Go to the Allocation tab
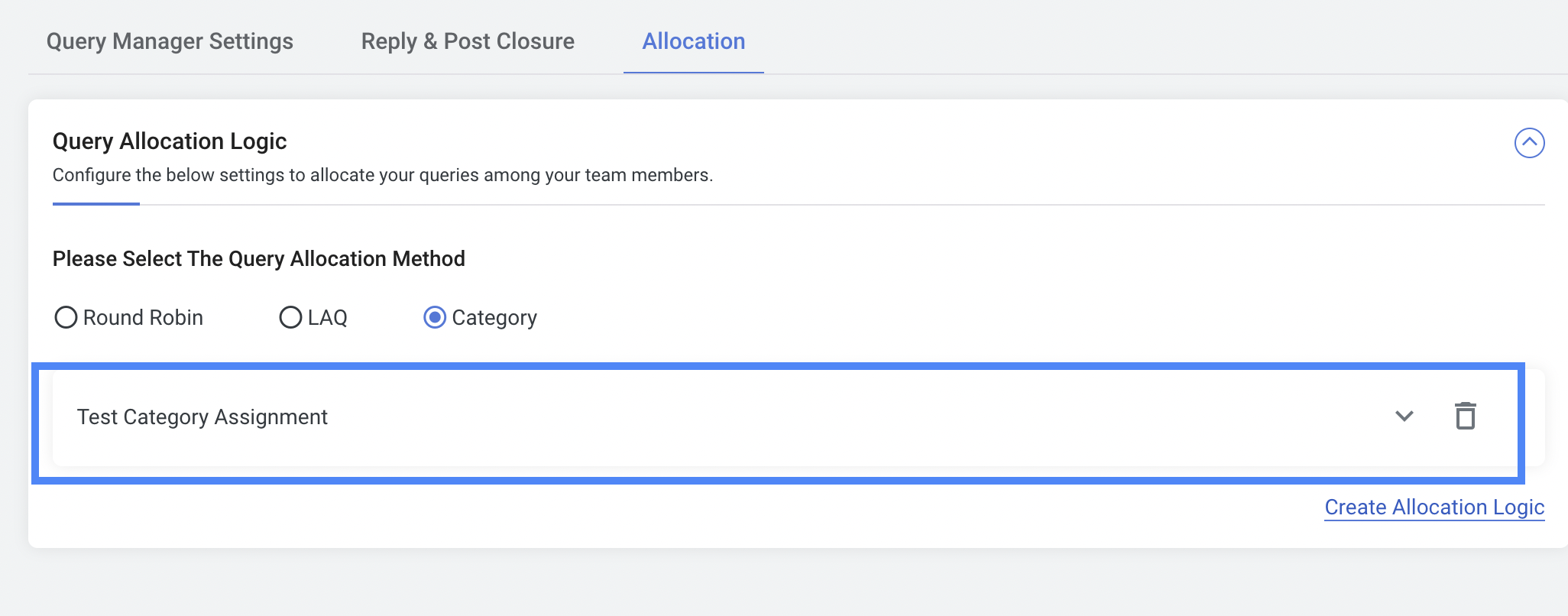This screenshot has height=616, width=1568. pyautogui.click(x=694, y=41)
